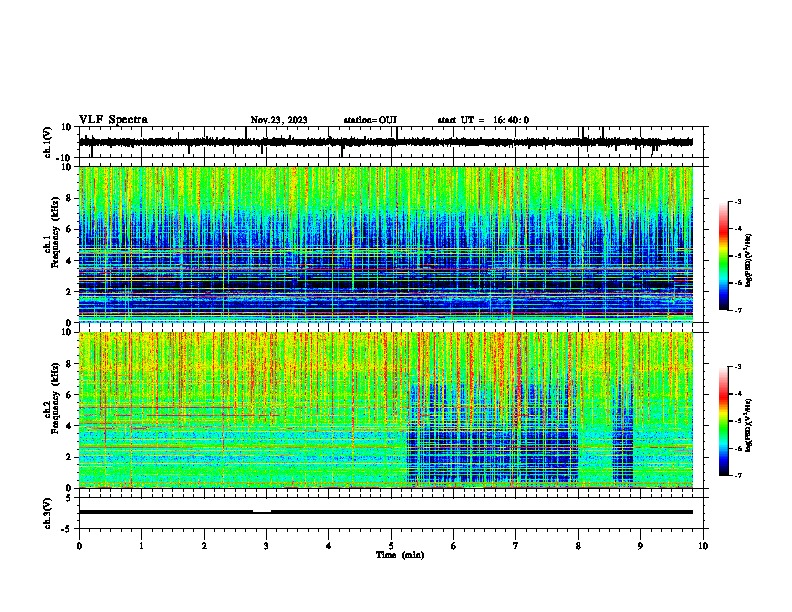This screenshot has height=612, width=792.
Task: Click the ch.1 "Frequency (kHz)" axis label
Action: click(55, 232)
